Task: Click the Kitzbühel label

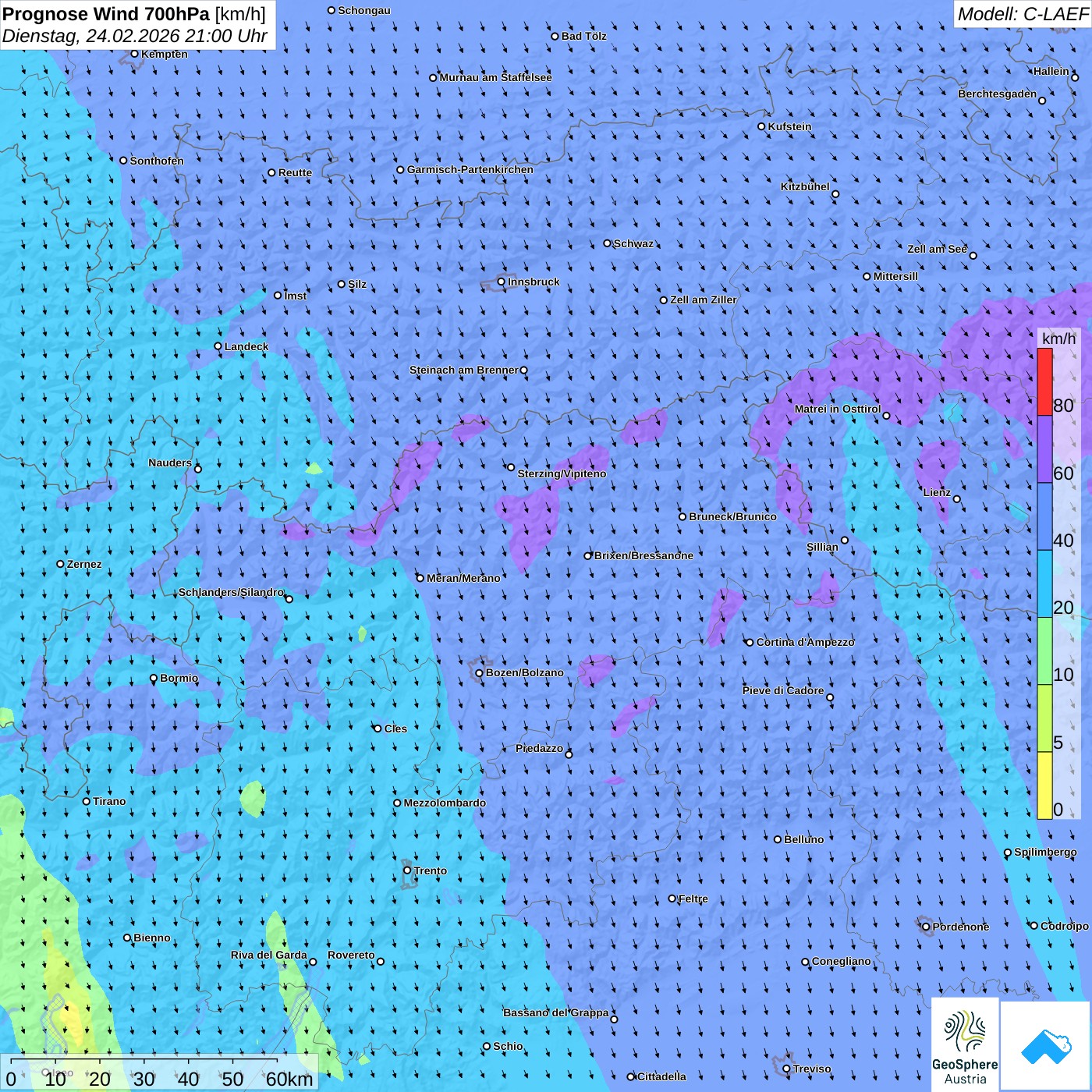Action: click(805, 186)
